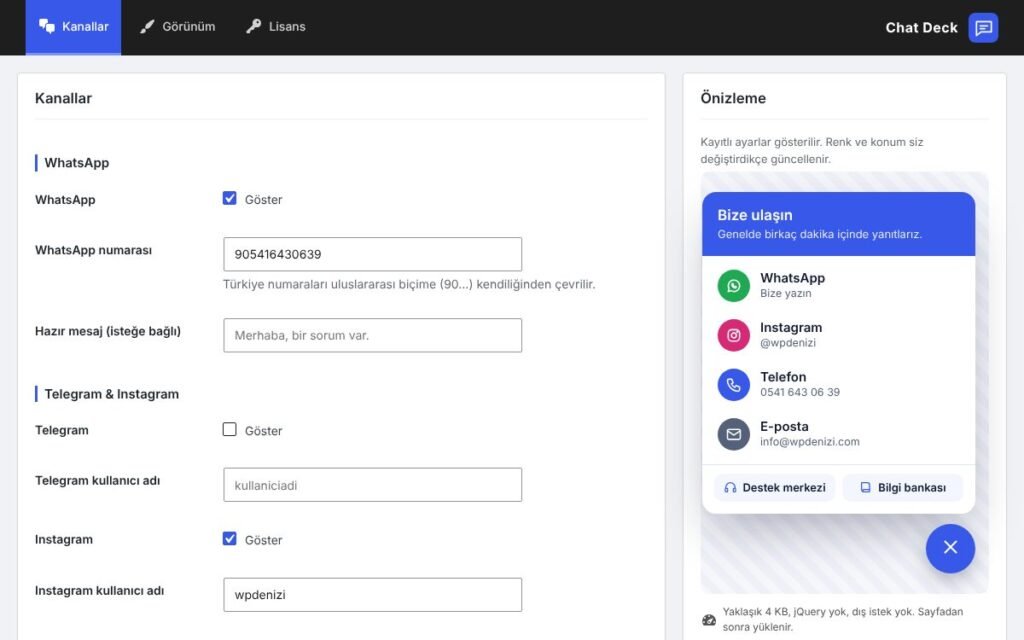Click the 'info@wpdenizi.com' email text

[x=810, y=442]
